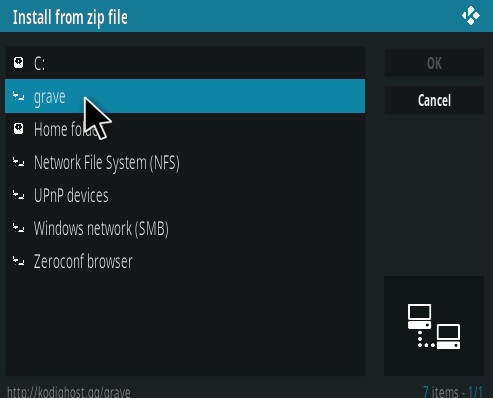Open the Home folder entry
The width and height of the screenshot is (493, 398).
click(185, 129)
